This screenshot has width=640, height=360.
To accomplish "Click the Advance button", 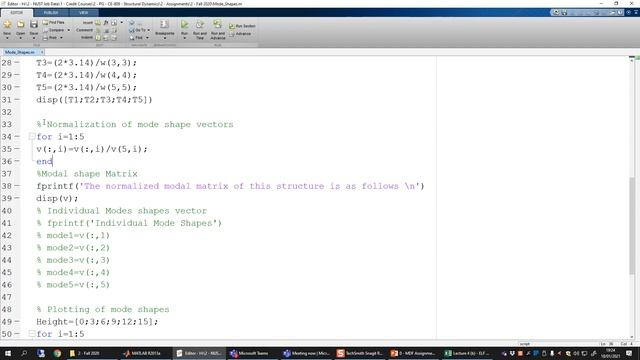I will [240, 34].
